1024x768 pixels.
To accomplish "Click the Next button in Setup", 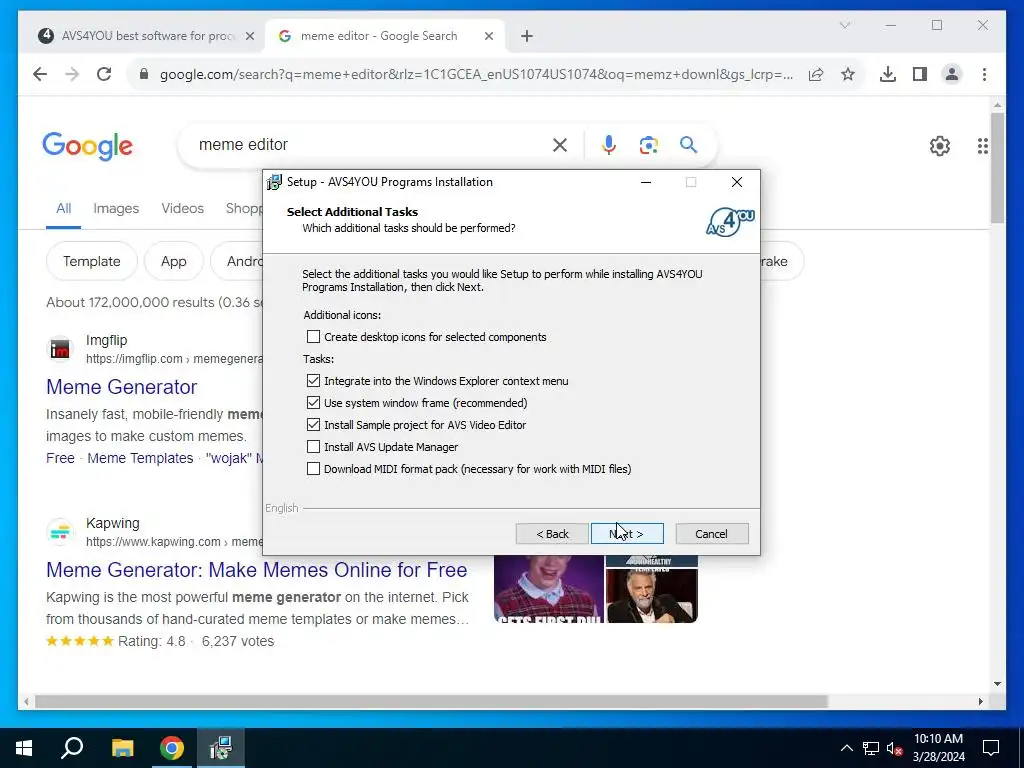I will point(627,534).
